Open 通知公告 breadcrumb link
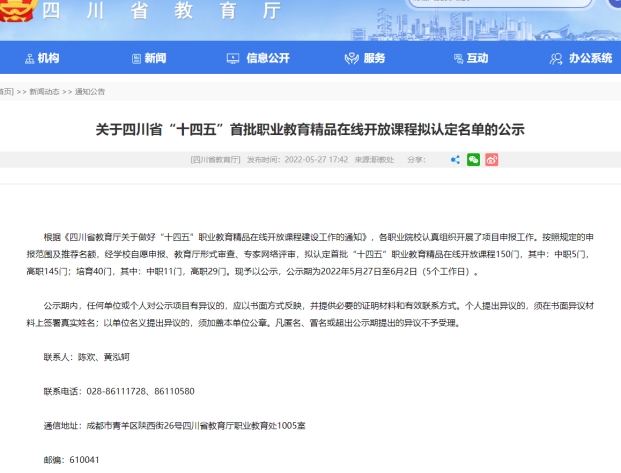621x473 pixels. point(90,91)
